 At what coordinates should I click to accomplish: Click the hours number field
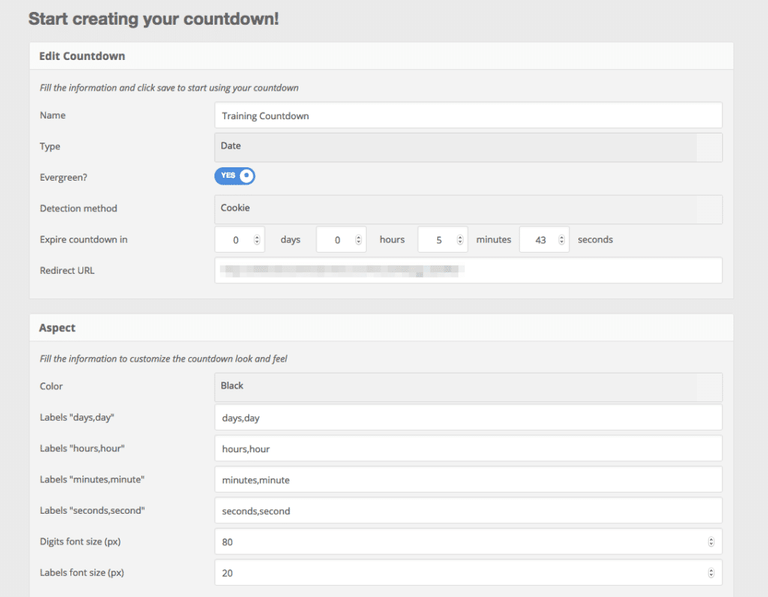[x=341, y=239]
